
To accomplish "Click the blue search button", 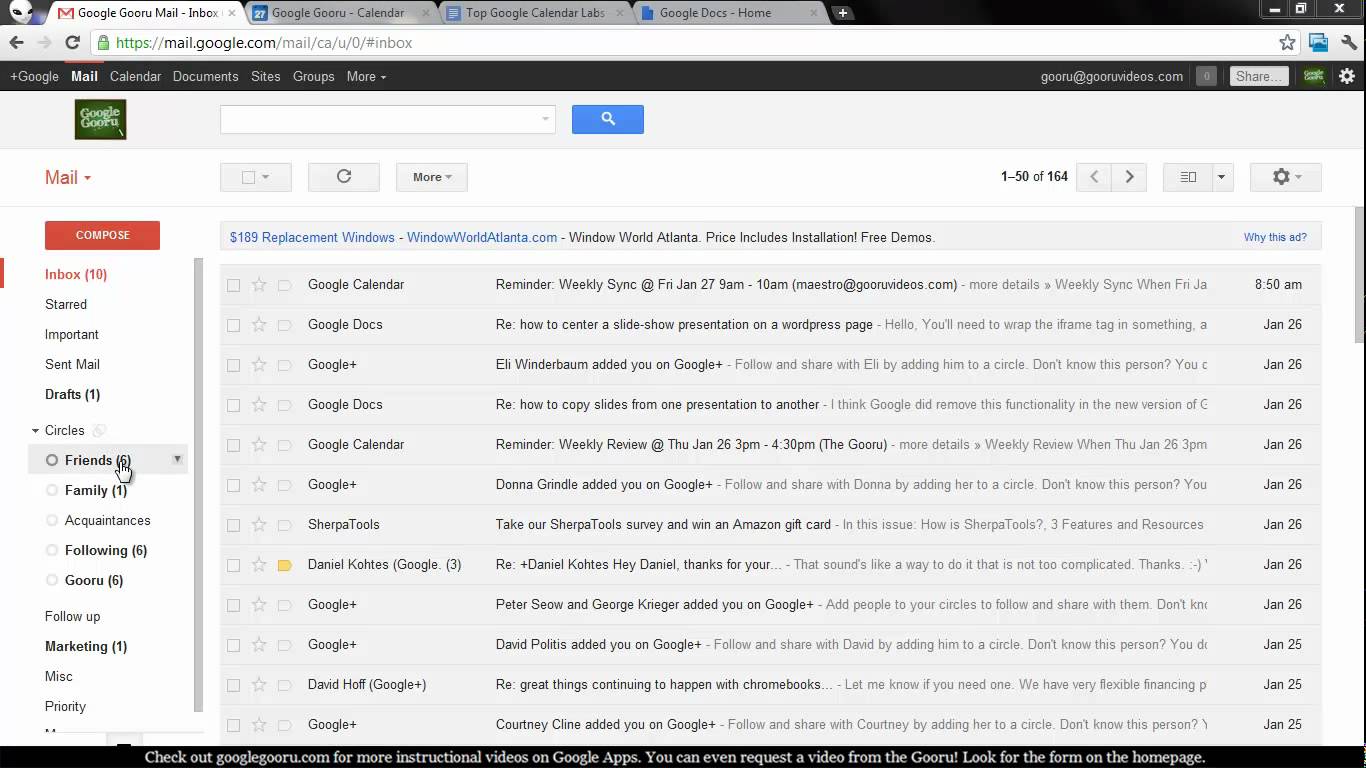I will coord(607,119).
